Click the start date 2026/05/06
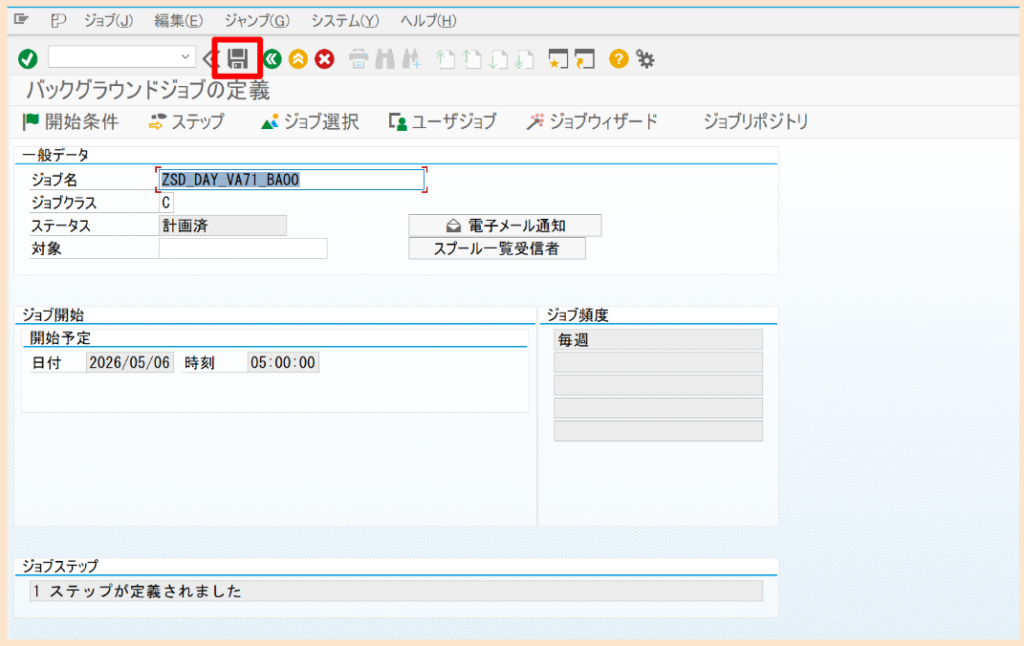Viewport: 1024px width, 646px height. click(129, 363)
